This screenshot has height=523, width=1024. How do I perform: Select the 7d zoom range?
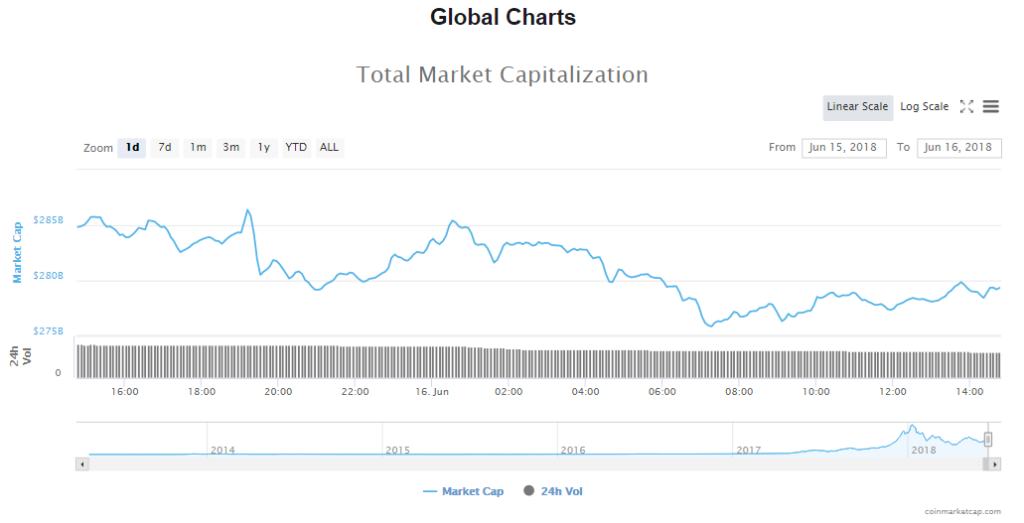click(165, 148)
